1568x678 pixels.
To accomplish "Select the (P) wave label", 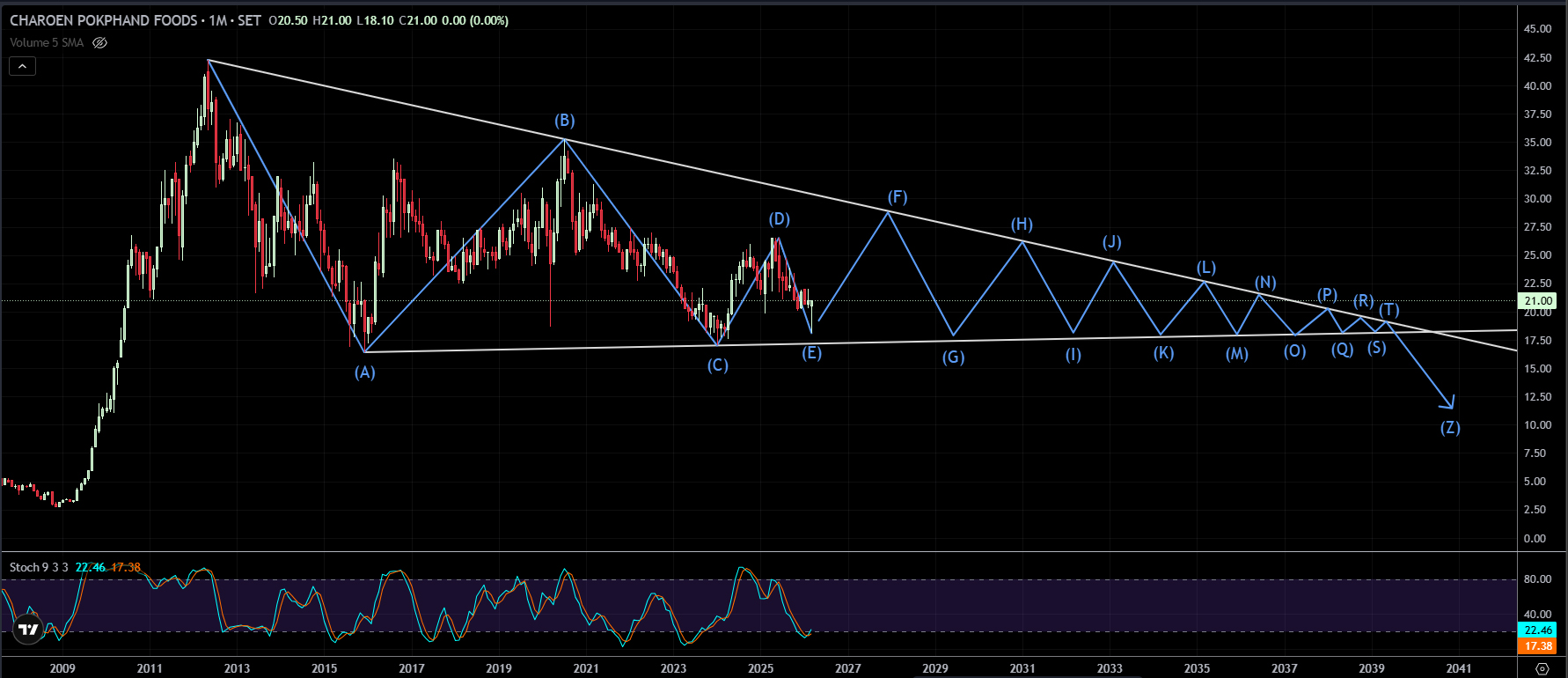I will [1327, 295].
